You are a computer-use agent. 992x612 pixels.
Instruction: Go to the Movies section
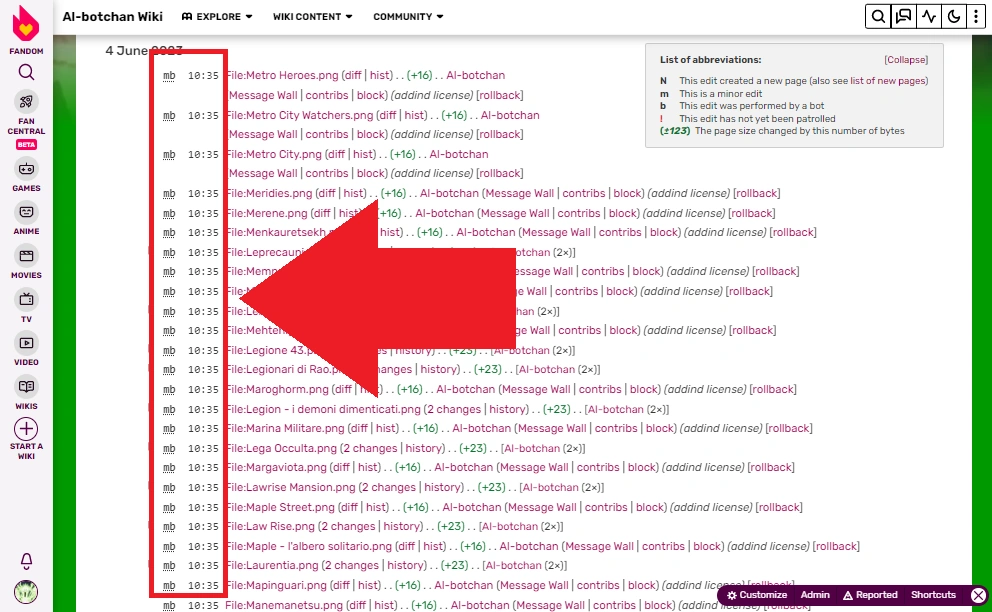pyautogui.click(x=26, y=263)
